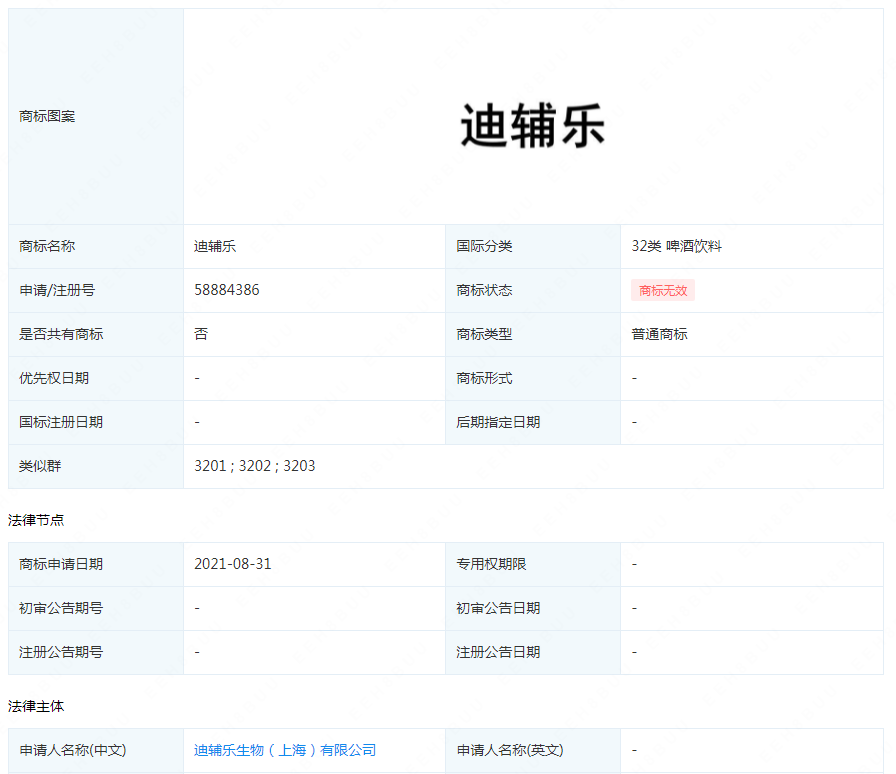
Task: Click the 32类 啤酒饮料 classification value
Action: click(677, 246)
